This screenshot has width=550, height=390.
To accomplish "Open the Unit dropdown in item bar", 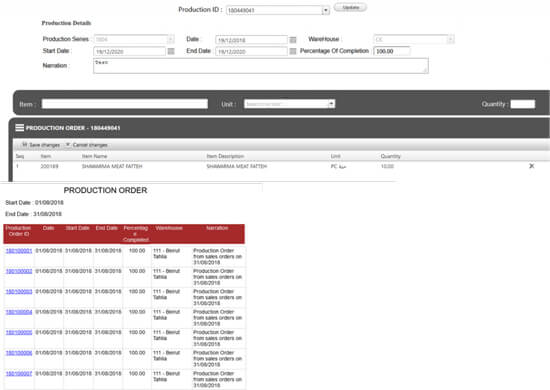I will point(331,104).
